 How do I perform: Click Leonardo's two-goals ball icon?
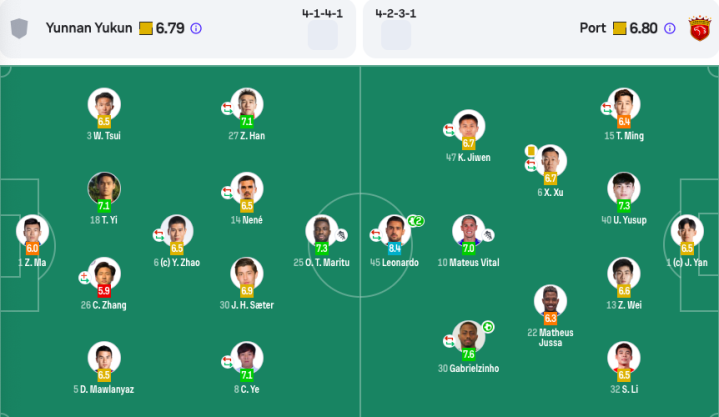click(x=416, y=221)
